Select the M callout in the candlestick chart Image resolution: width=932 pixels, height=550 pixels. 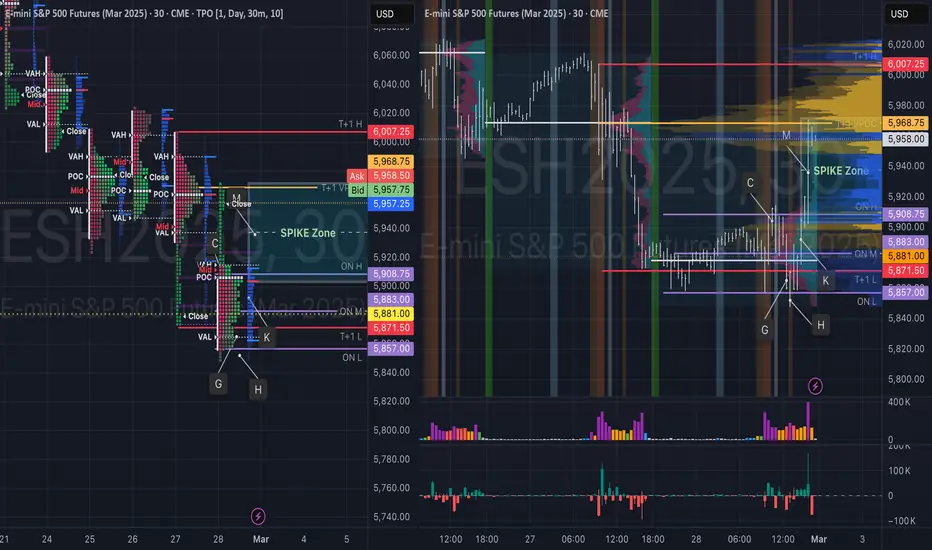[x=786, y=136]
